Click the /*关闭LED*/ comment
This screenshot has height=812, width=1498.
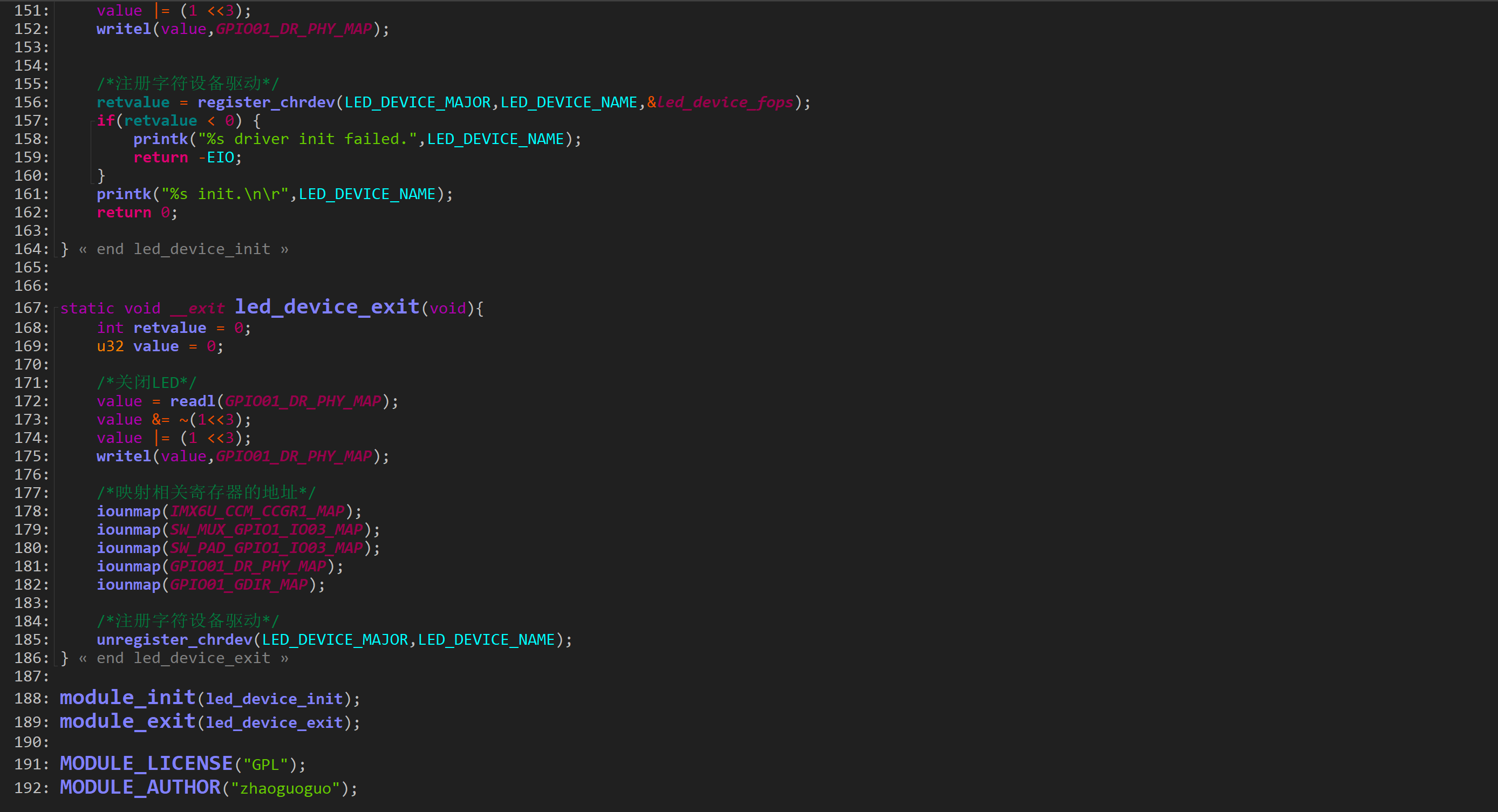(147, 383)
